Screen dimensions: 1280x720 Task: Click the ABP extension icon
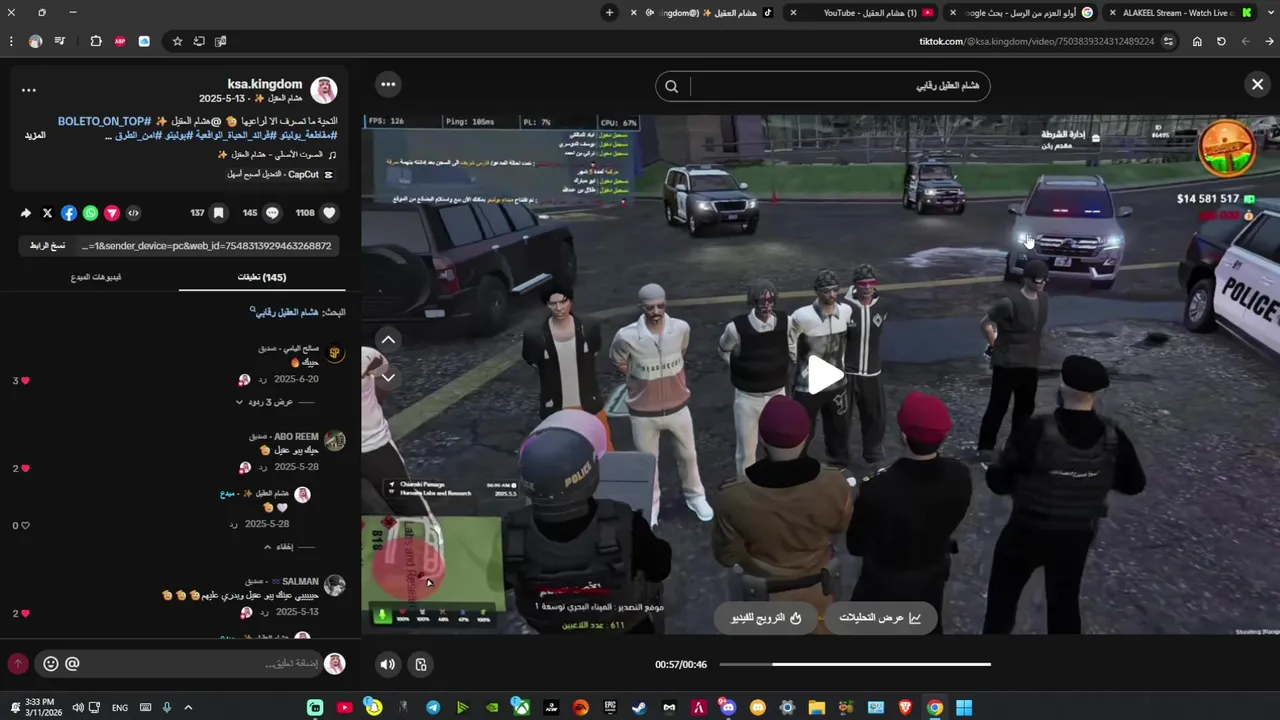pyautogui.click(x=120, y=41)
